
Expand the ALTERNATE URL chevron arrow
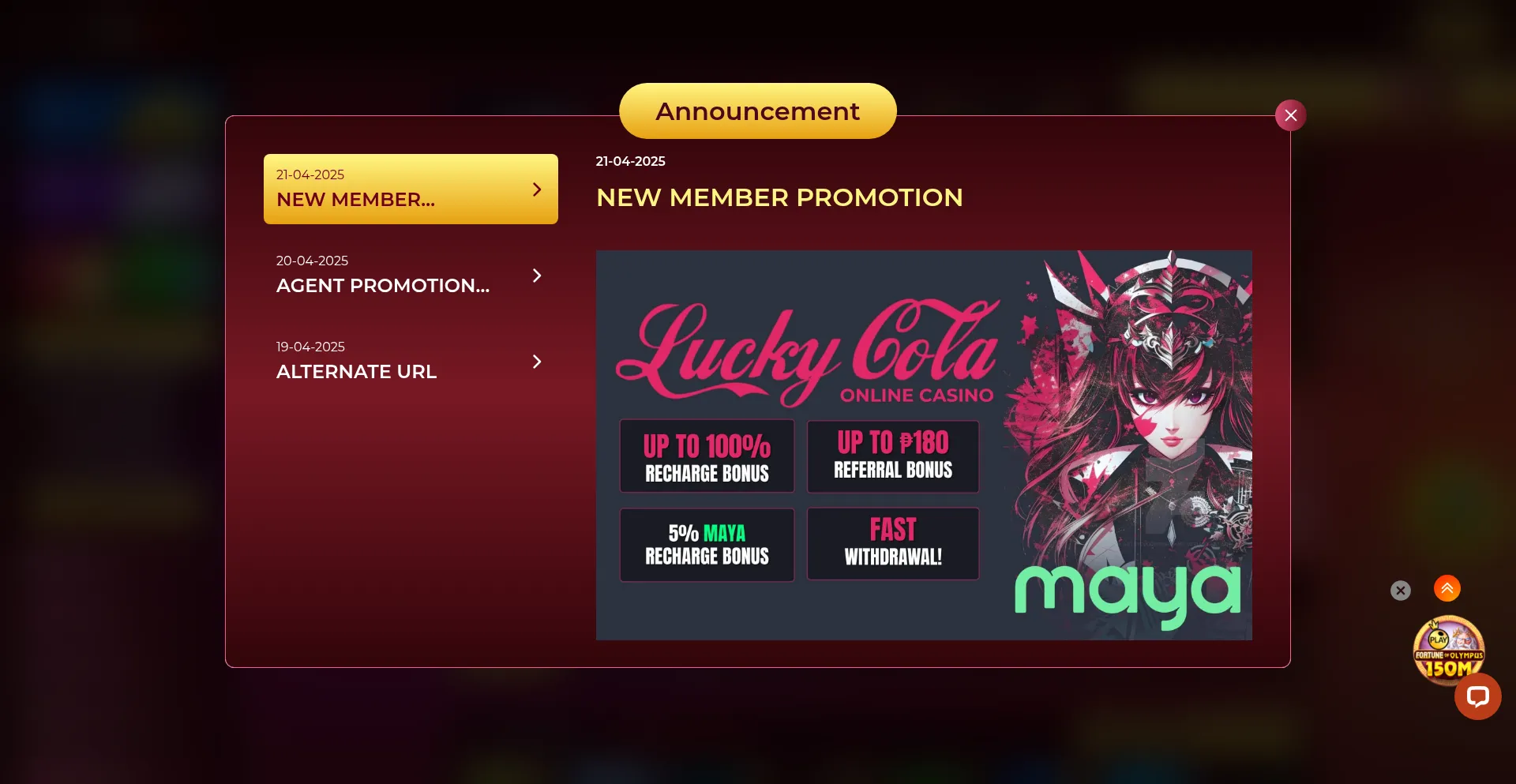(537, 362)
